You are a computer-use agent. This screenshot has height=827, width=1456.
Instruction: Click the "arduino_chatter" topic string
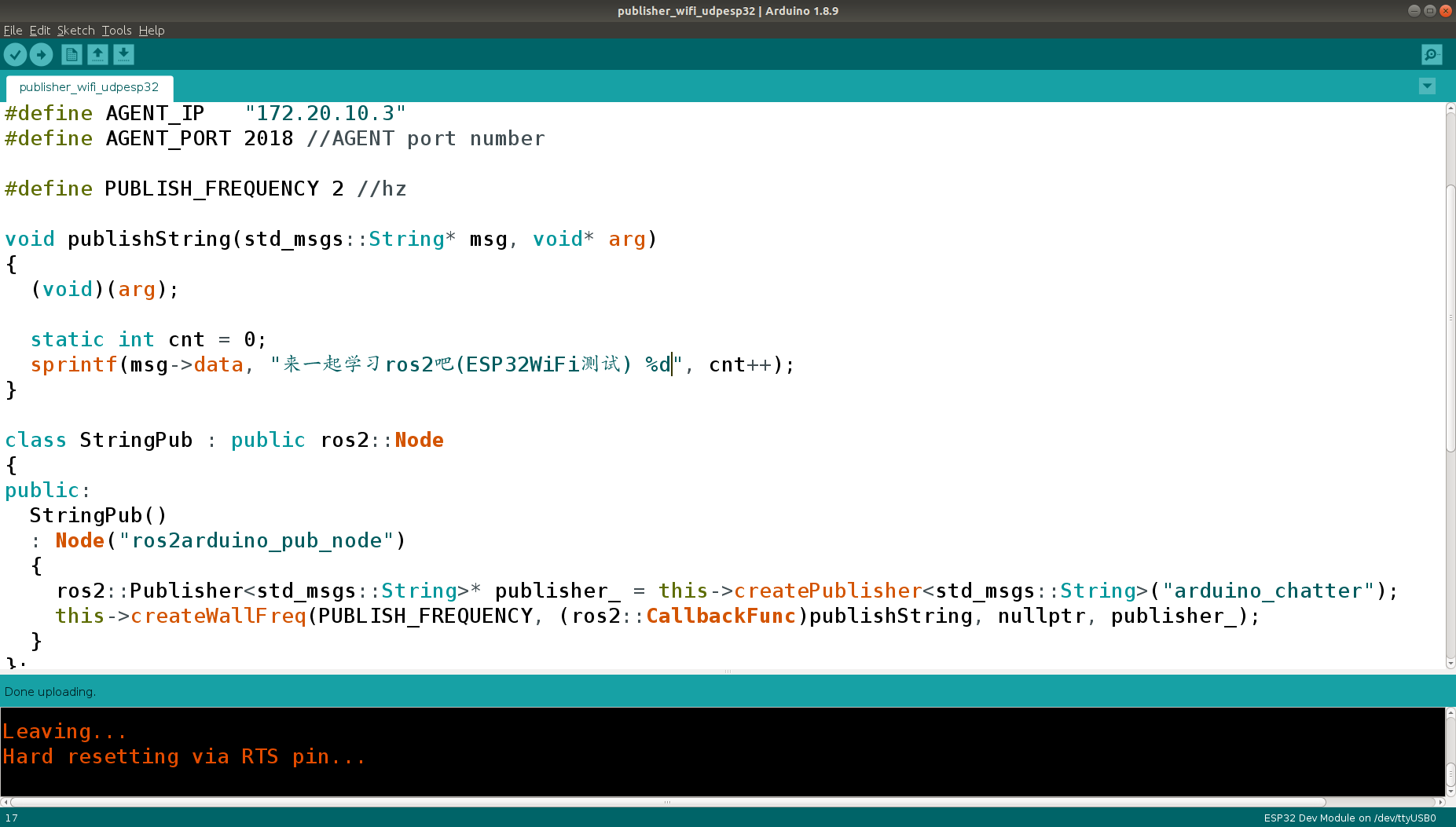[1268, 591]
